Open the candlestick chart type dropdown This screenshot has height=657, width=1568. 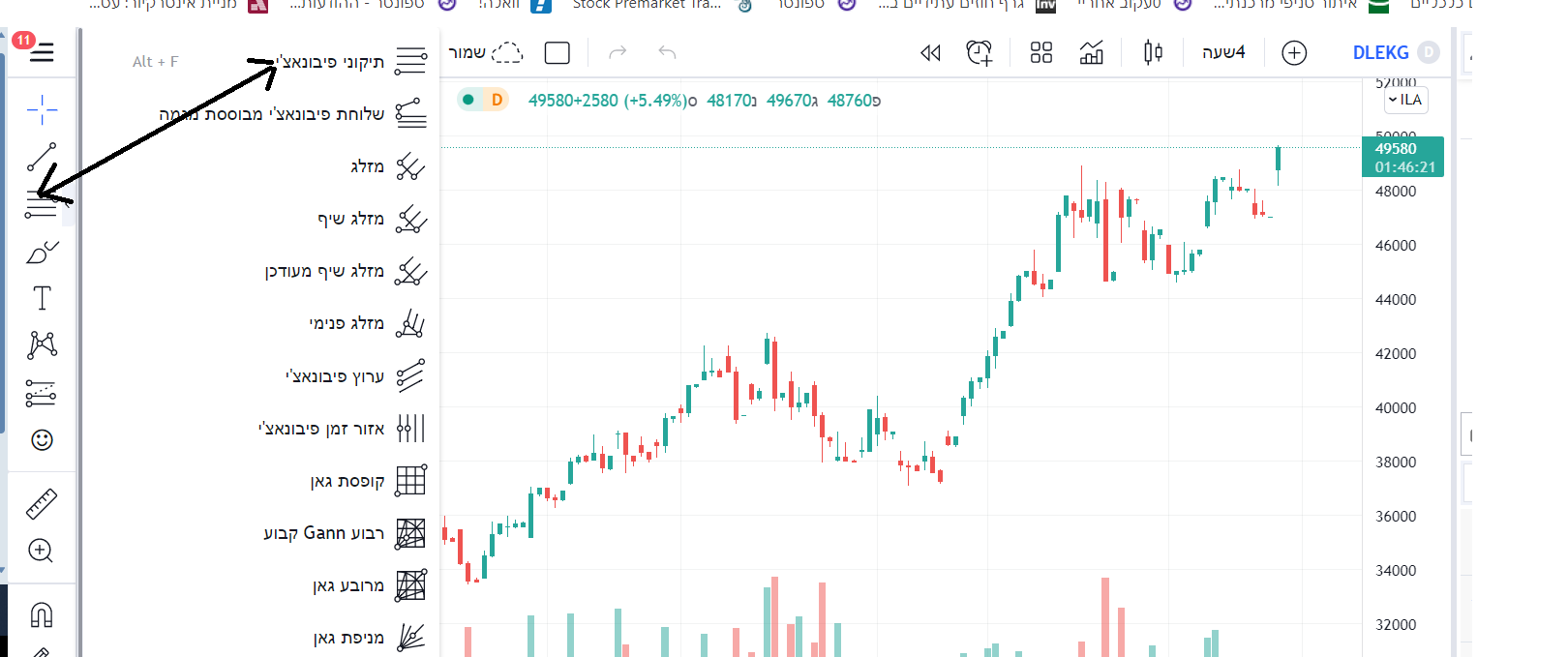[x=1153, y=52]
